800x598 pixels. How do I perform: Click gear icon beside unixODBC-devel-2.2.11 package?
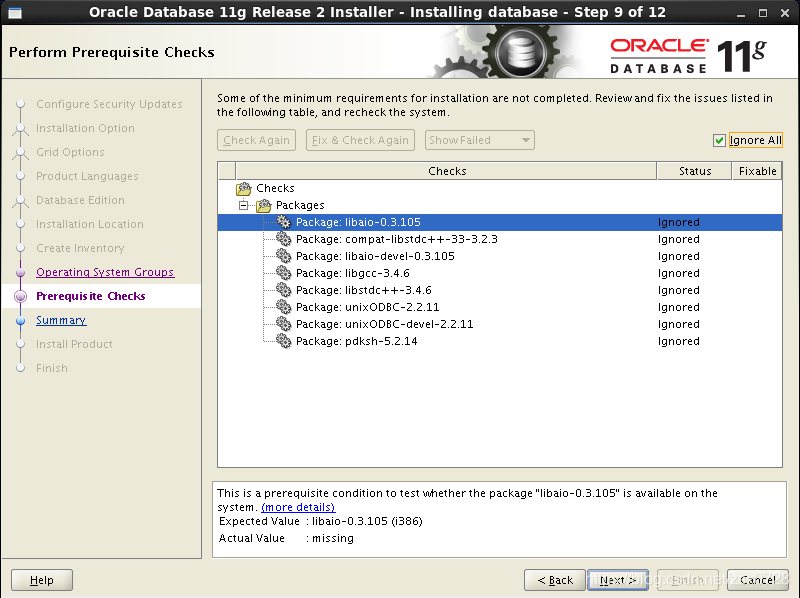click(x=284, y=324)
